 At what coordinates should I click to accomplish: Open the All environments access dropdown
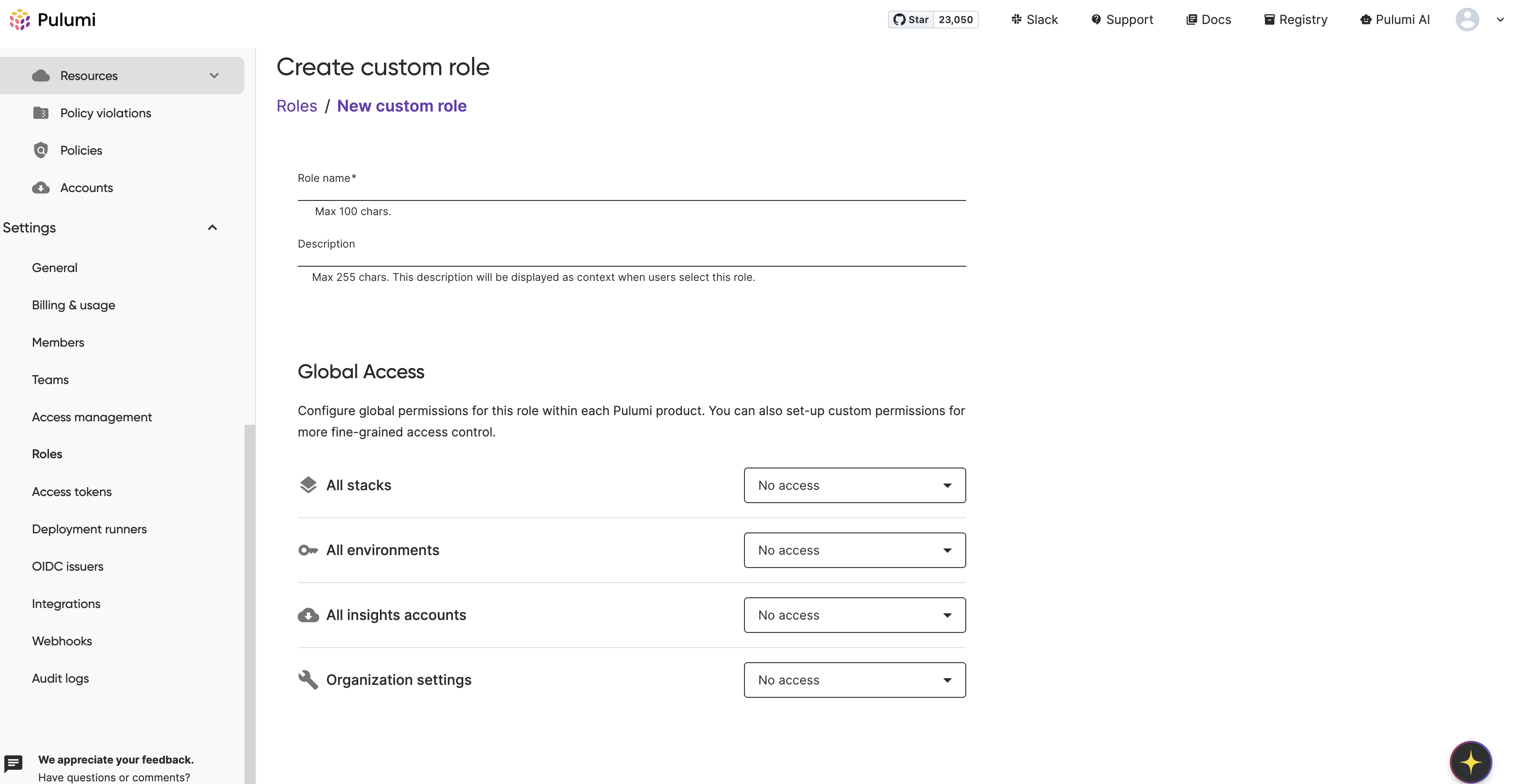click(x=854, y=550)
